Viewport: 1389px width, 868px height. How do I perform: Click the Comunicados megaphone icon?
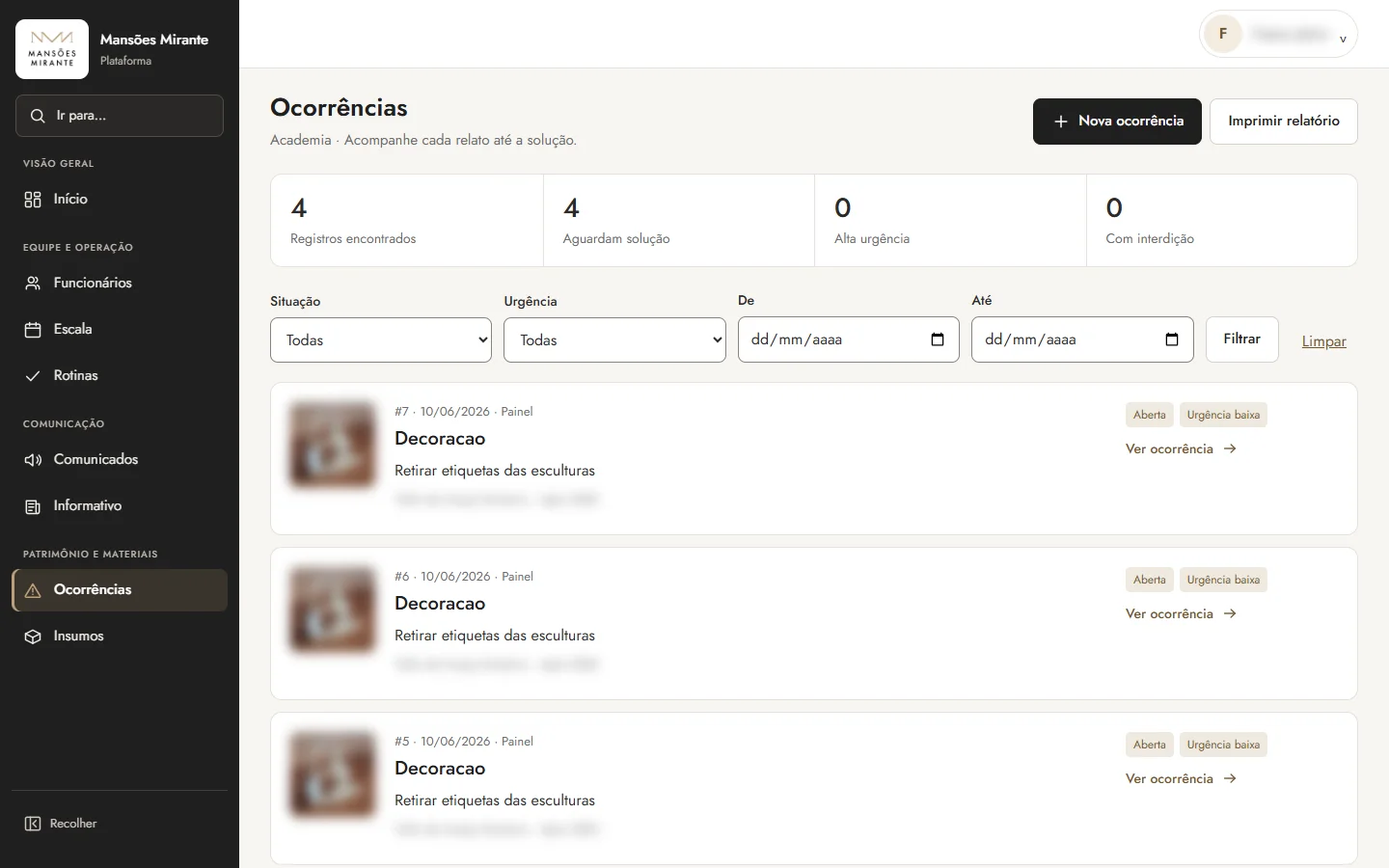point(33,460)
